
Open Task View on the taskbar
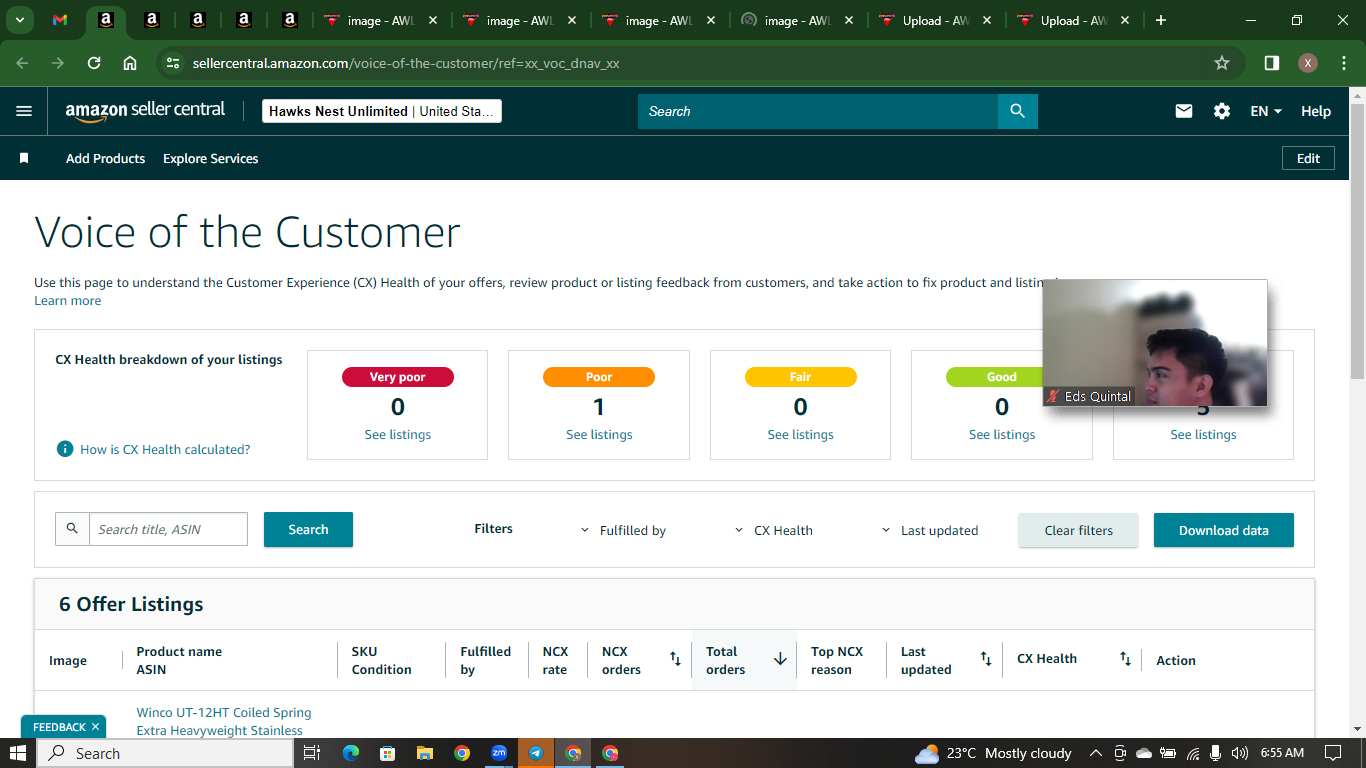(312, 753)
